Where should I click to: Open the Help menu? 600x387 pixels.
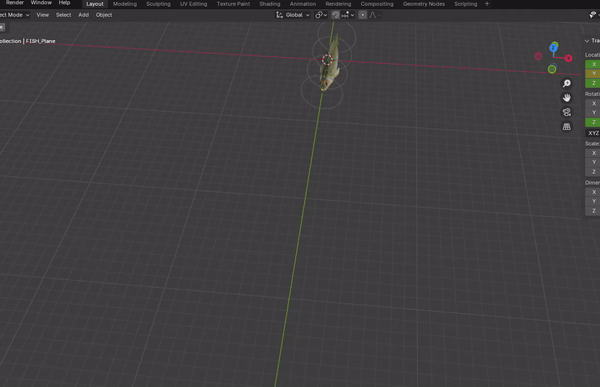click(x=64, y=3)
